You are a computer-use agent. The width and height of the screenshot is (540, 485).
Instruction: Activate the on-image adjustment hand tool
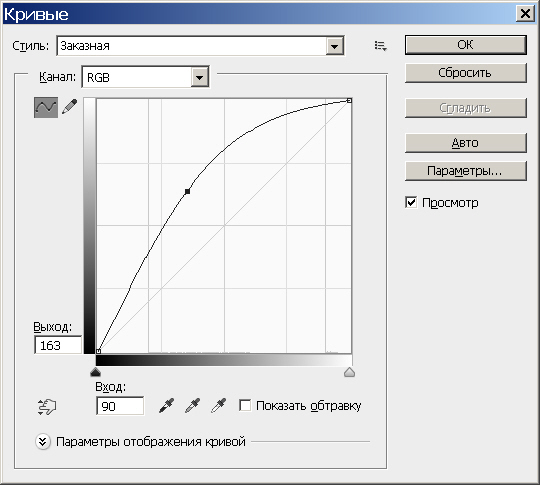coord(46,407)
